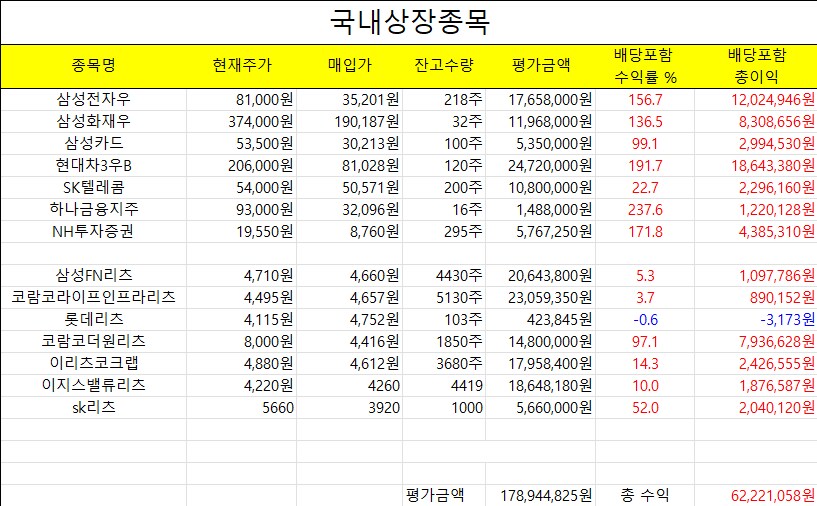
Task: Select the 이리츠코크렙 name cell
Action: pyautogui.click(x=94, y=363)
